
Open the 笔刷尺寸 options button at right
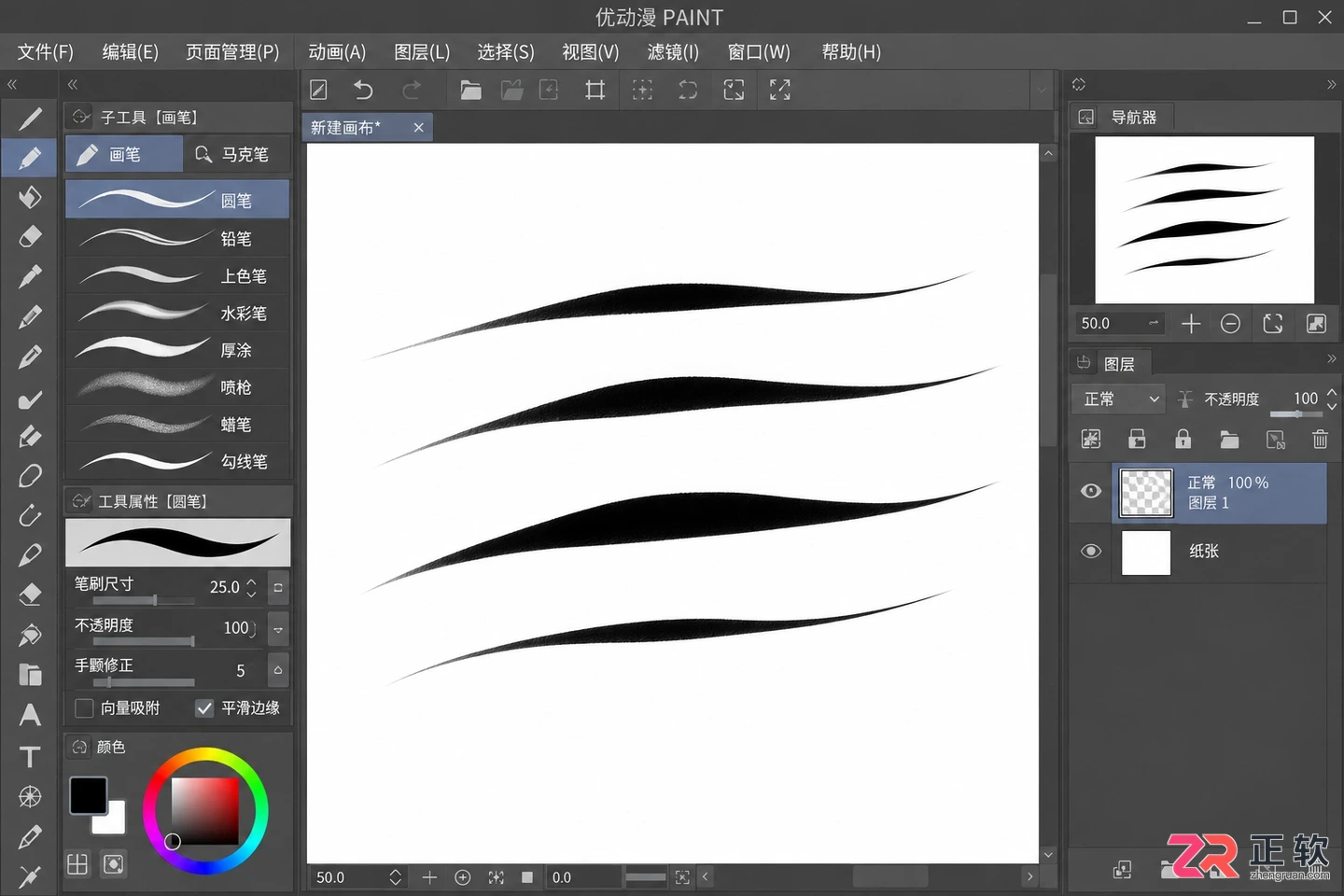tap(278, 587)
